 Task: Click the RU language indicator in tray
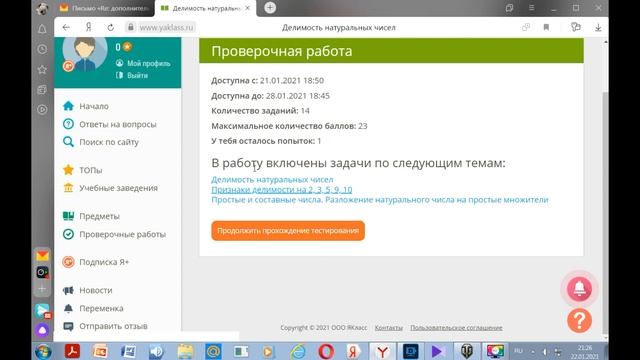tap(518, 351)
